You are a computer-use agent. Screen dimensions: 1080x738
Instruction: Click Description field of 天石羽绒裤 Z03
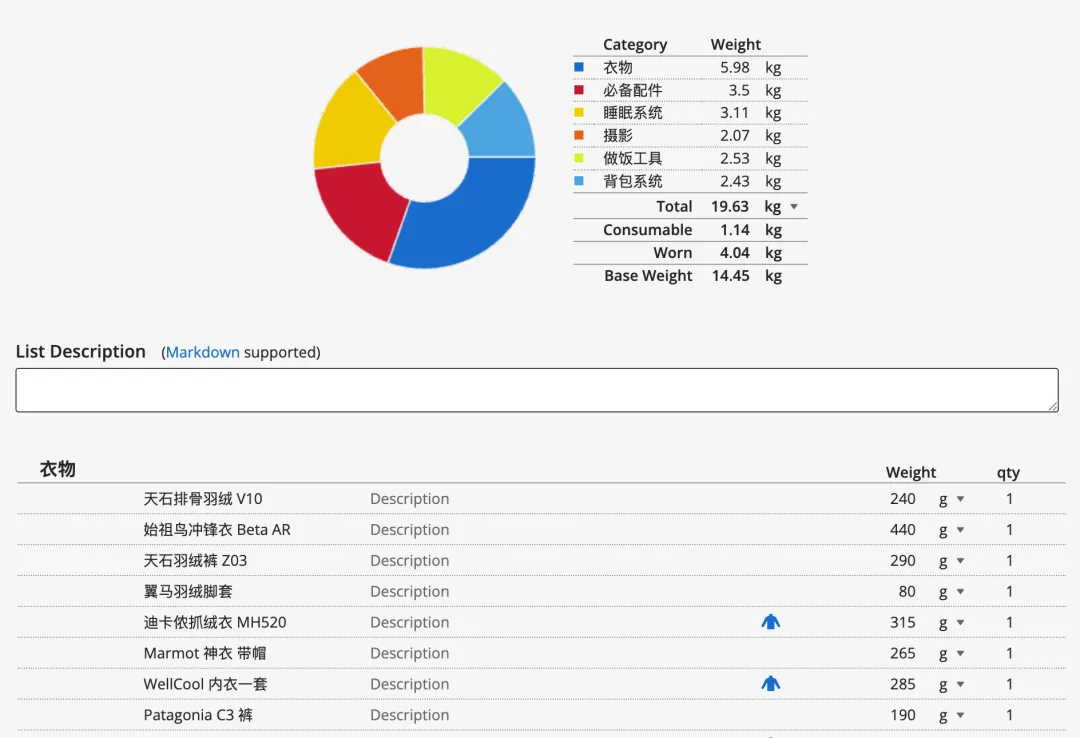click(409, 561)
